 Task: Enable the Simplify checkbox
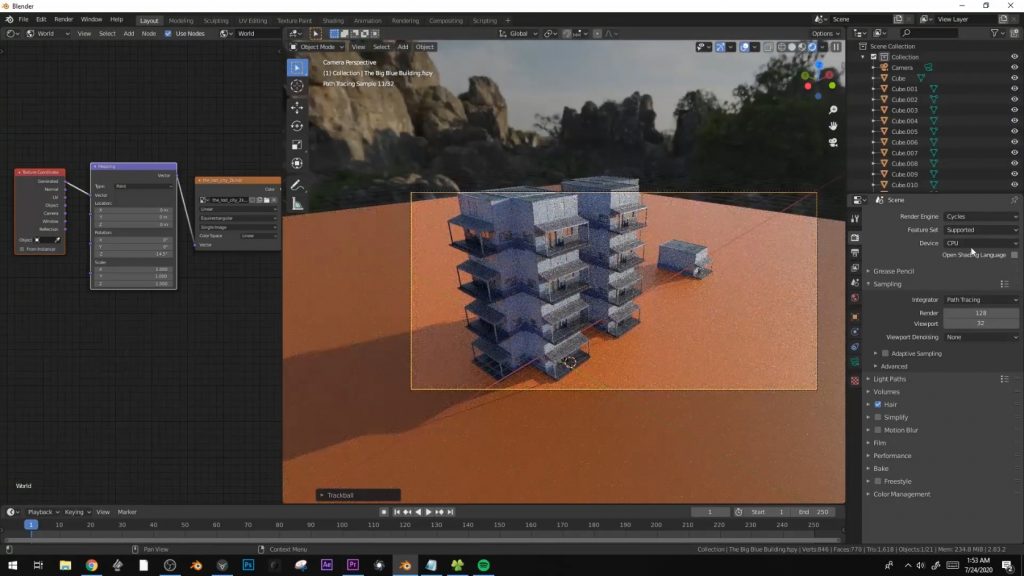coord(878,417)
